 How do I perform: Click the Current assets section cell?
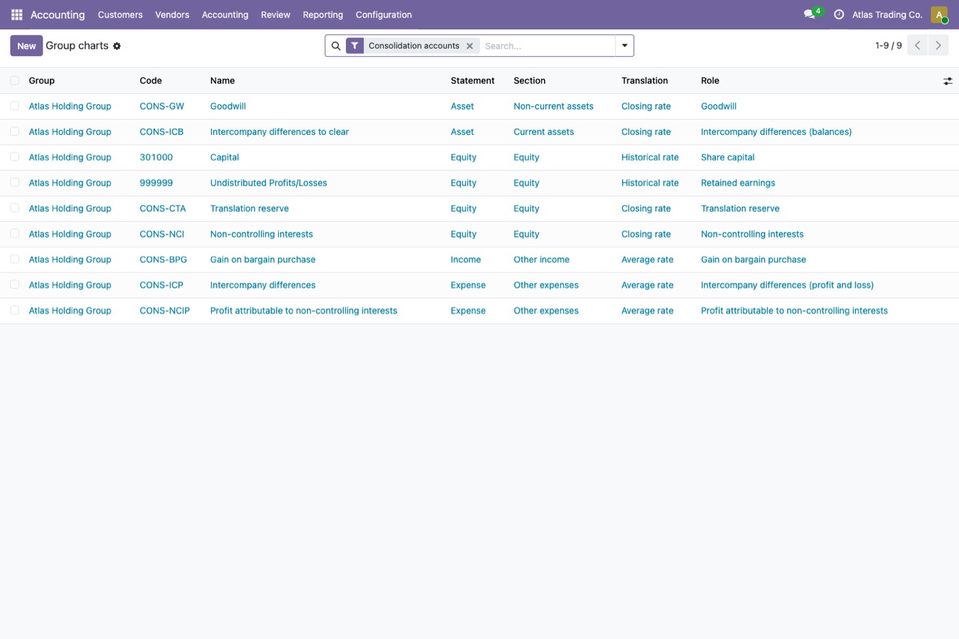click(x=544, y=132)
